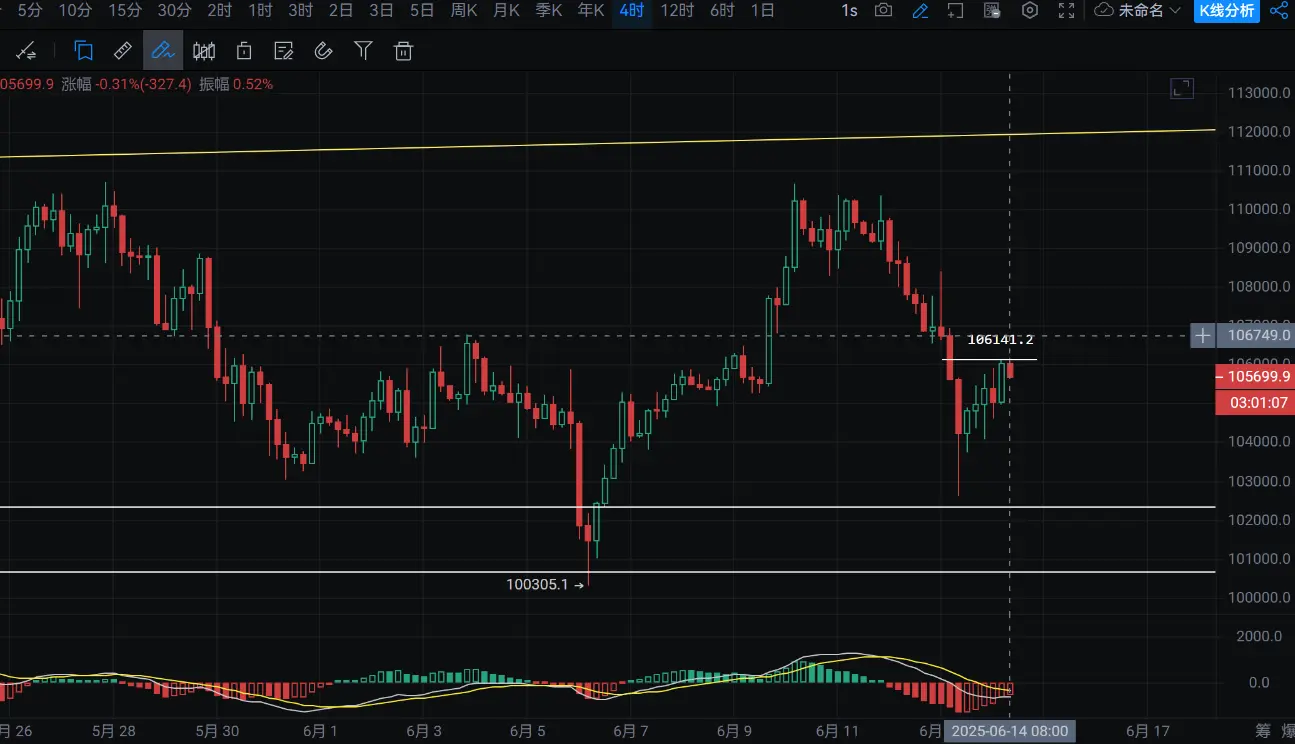
Task: Select the active 4时 timeframe
Action: [x=632, y=11]
